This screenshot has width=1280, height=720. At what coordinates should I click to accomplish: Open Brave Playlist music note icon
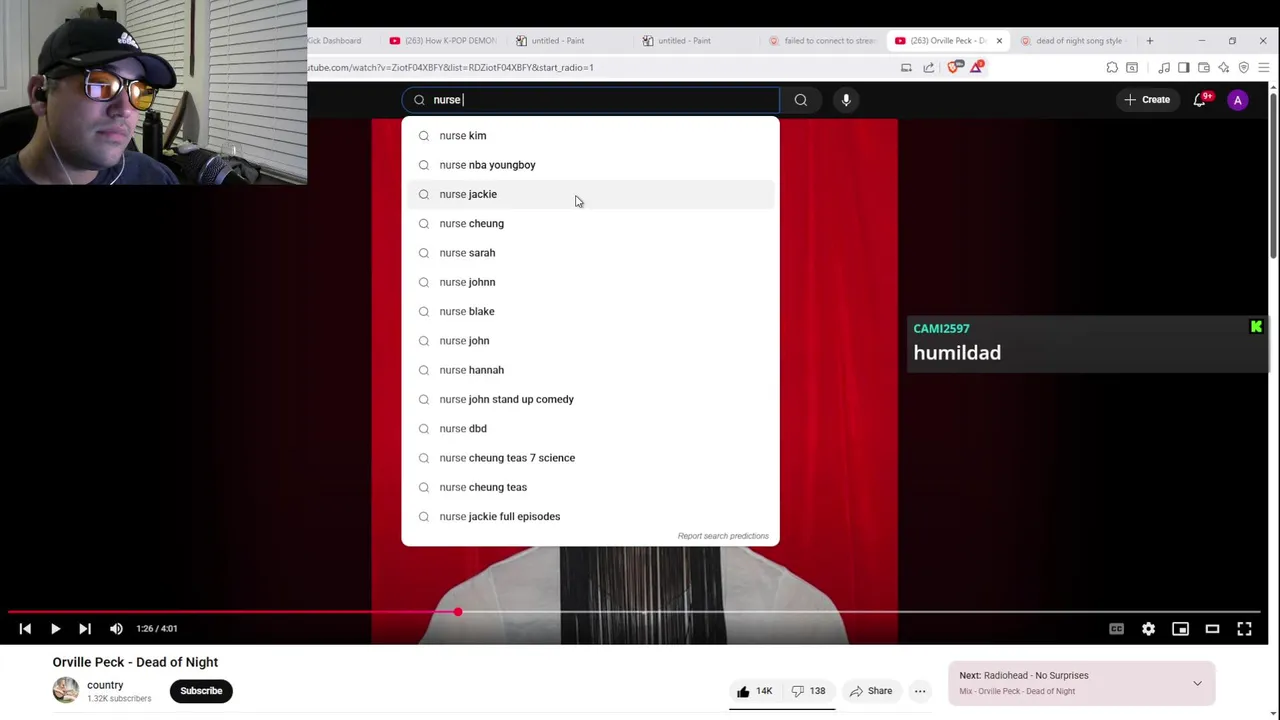tap(1164, 67)
